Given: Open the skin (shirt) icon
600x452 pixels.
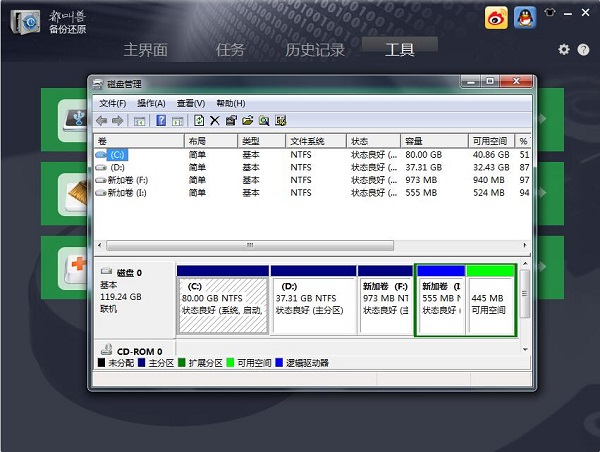Looking at the screenshot, I should (550, 12).
